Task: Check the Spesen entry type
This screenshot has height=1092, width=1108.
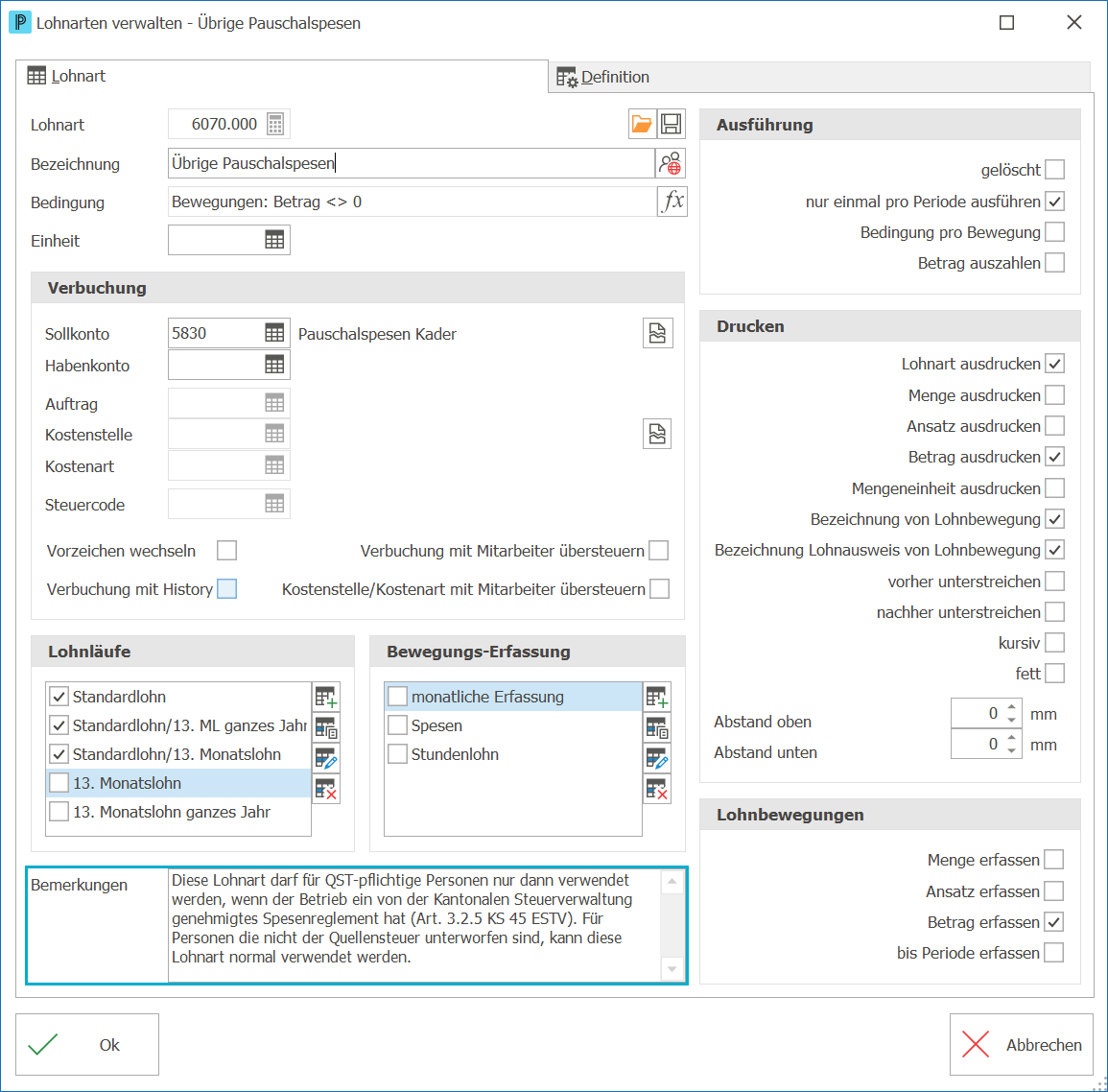Action: [398, 725]
